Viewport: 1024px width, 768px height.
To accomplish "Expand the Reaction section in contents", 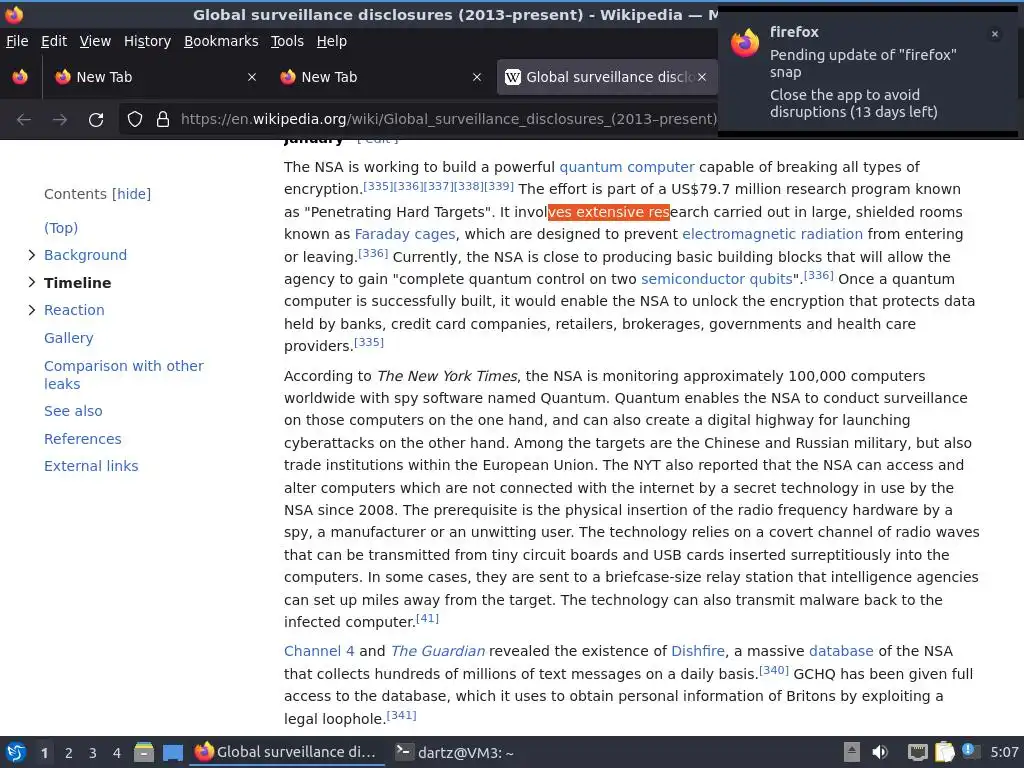I will (x=31, y=310).
